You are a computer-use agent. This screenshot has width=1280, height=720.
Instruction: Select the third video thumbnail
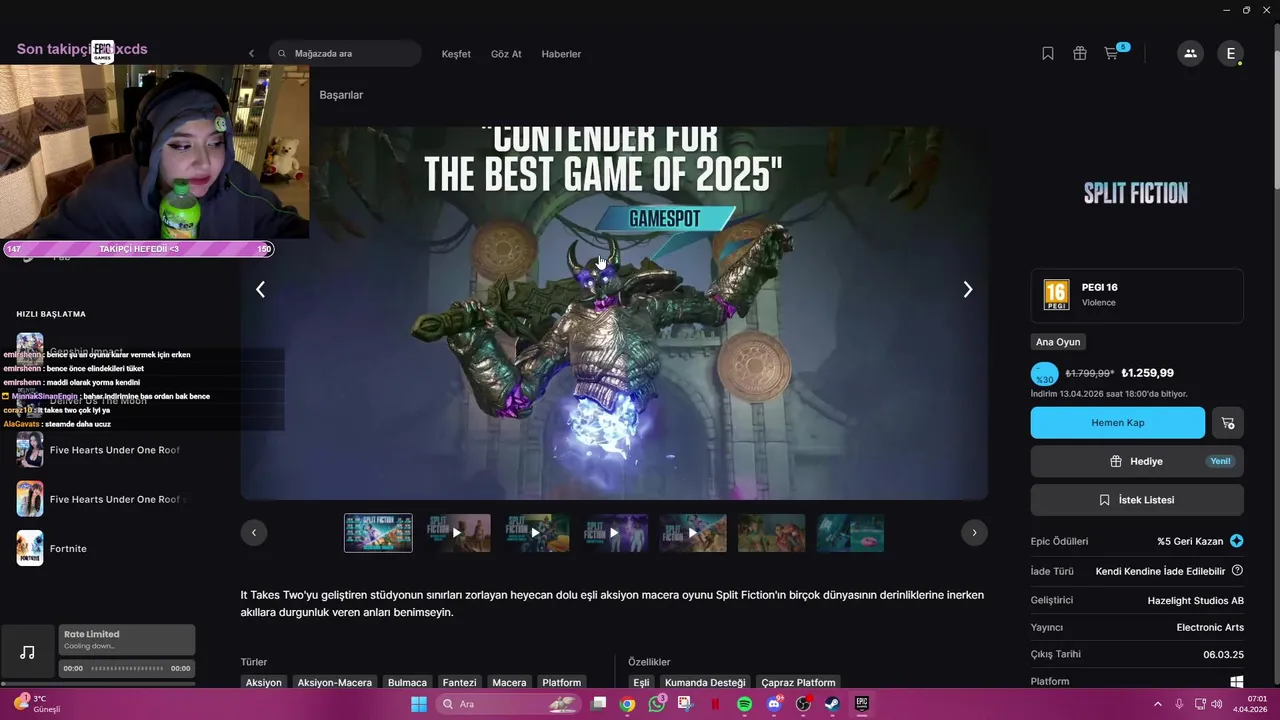(535, 533)
